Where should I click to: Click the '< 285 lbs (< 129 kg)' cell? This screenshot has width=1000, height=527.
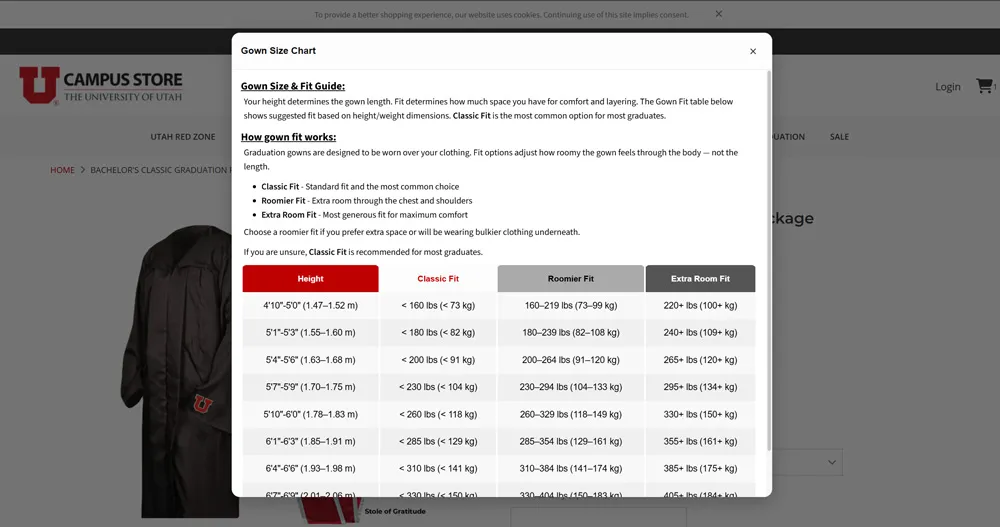(x=438, y=441)
